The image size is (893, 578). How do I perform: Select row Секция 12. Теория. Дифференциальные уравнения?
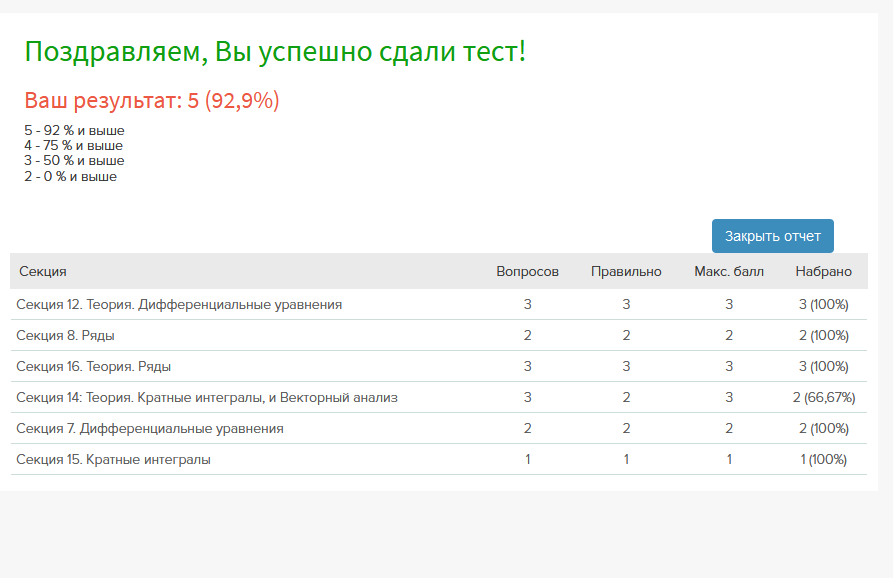(439, 305)
